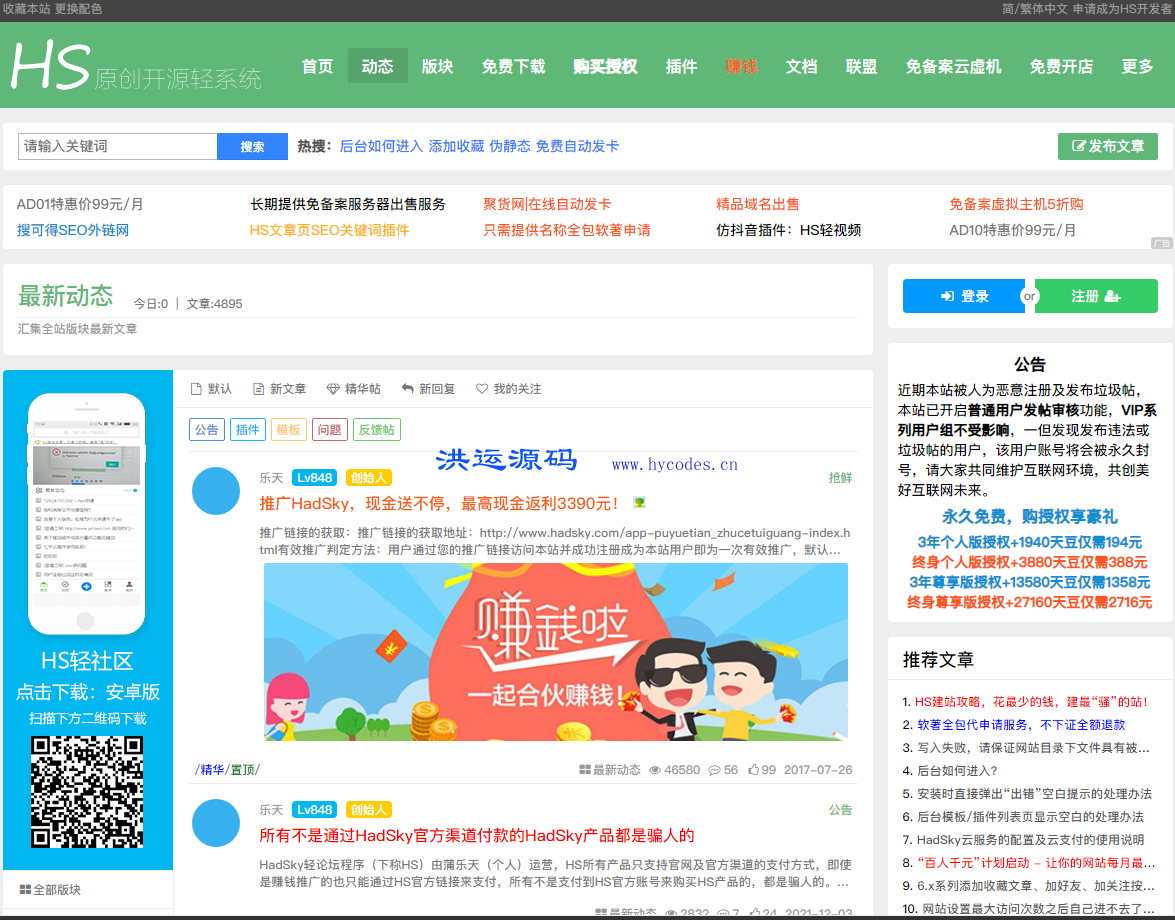Click the green 注册 button
The width and height of the screenshot is (1175, 920).
(x=1096, y=296)
